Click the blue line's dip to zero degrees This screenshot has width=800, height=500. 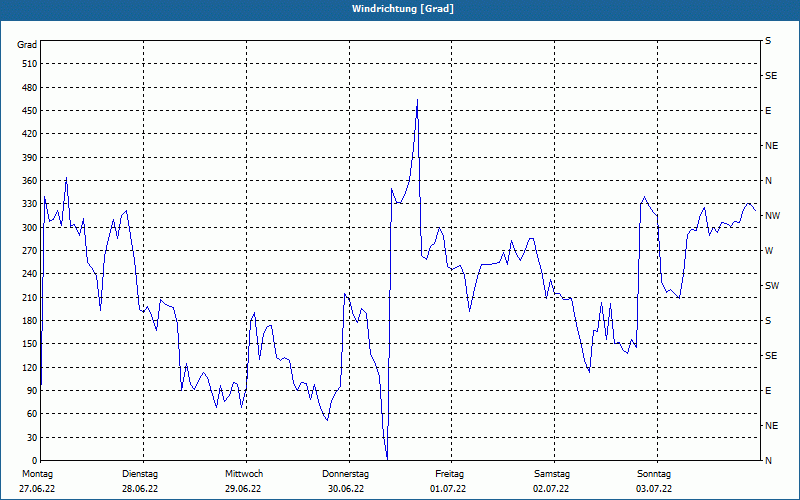click(x=387, y=459)
